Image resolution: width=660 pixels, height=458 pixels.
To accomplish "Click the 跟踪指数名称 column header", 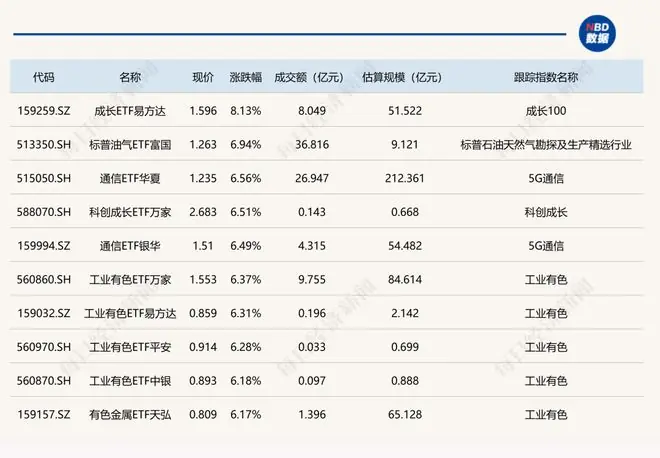I will click(546, 77).
